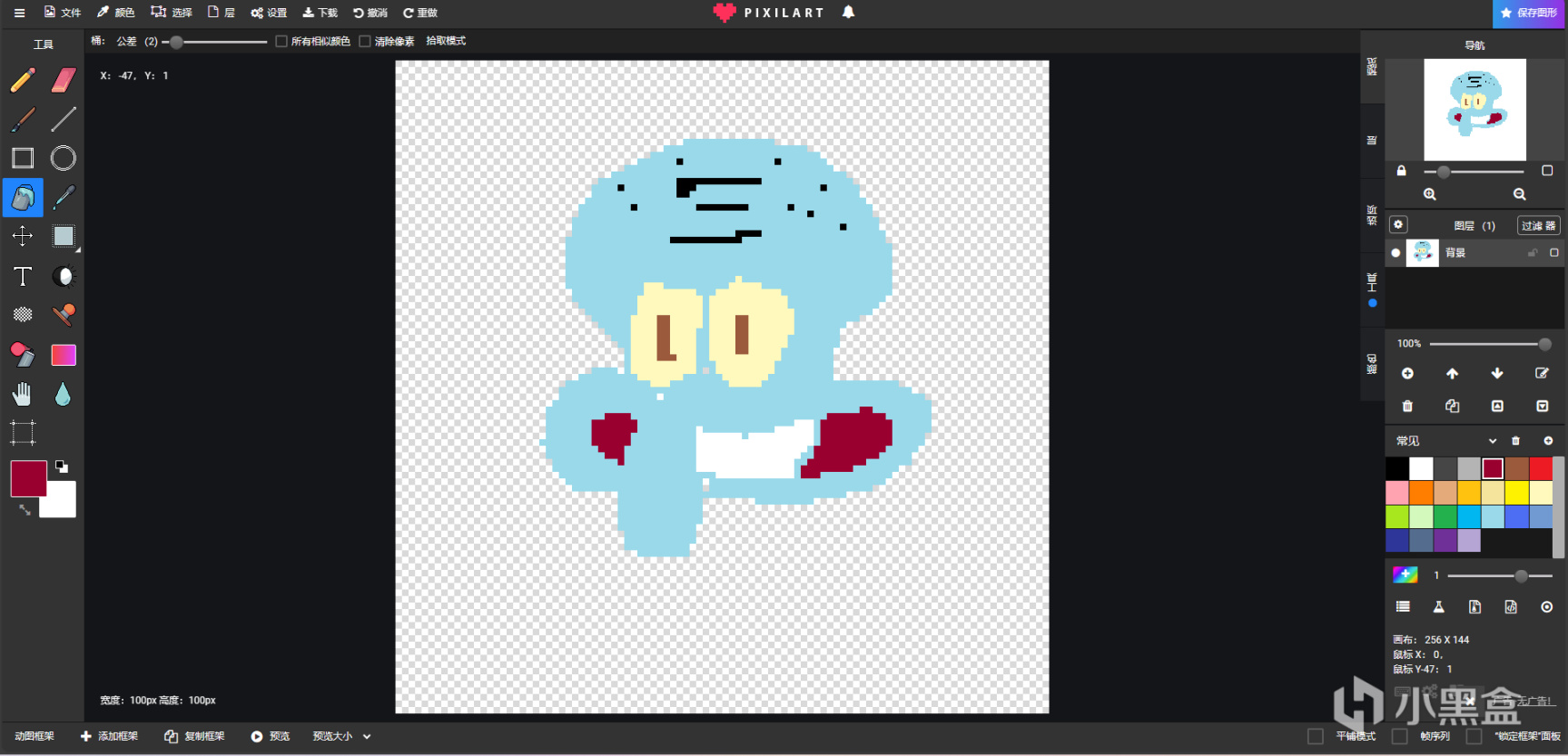The width and height of the screenshot is (1568, 756).
Task: Select the Lighten/Darken tool
Action: tap(64, 276)
